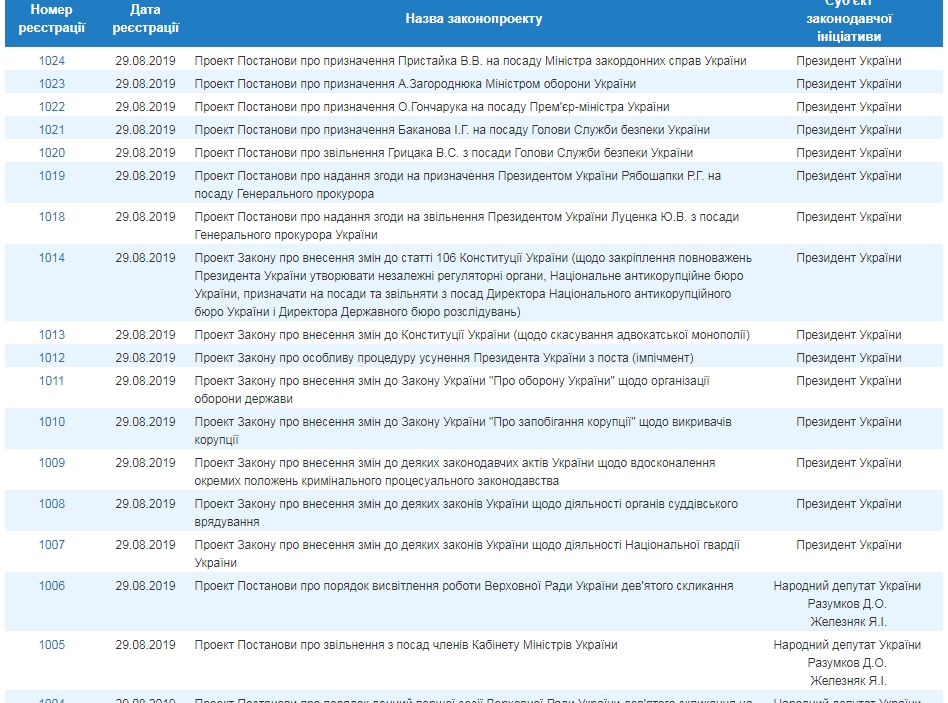Open impeachment bill number 1012
The image size is (948, 703).
click(x=52, y=358)
